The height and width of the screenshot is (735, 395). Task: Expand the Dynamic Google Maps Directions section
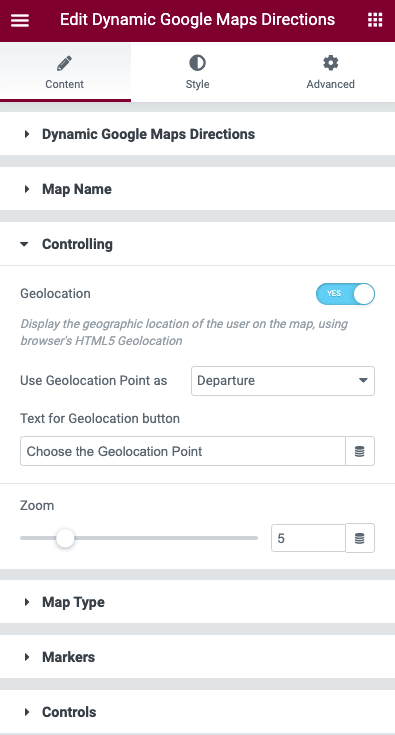[x=197, y=134]
